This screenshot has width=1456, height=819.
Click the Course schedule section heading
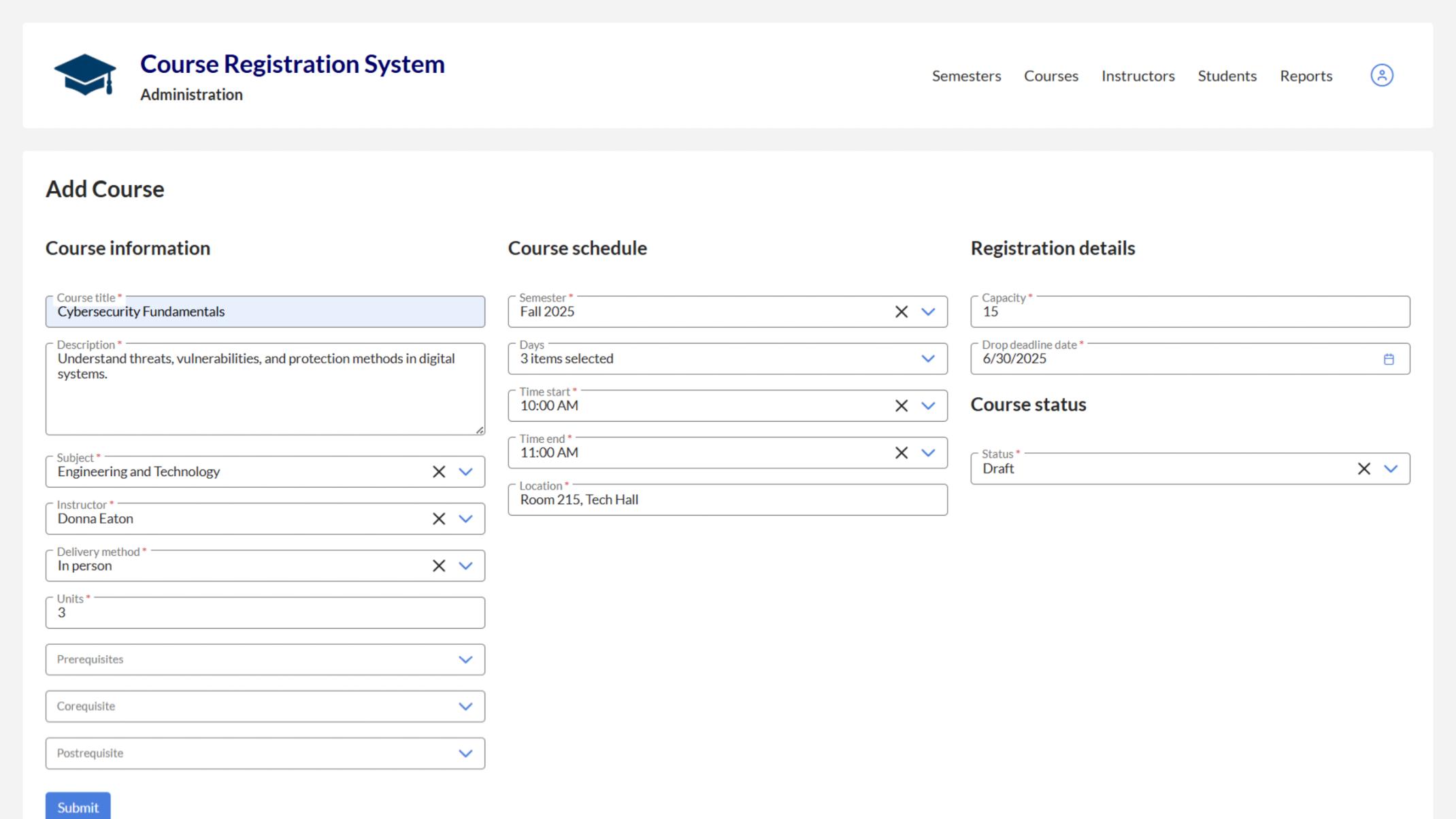(577, 248)
